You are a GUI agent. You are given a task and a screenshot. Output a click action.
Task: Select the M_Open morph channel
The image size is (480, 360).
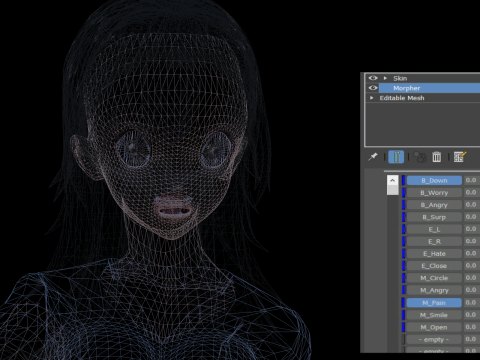tap(434, 327)
